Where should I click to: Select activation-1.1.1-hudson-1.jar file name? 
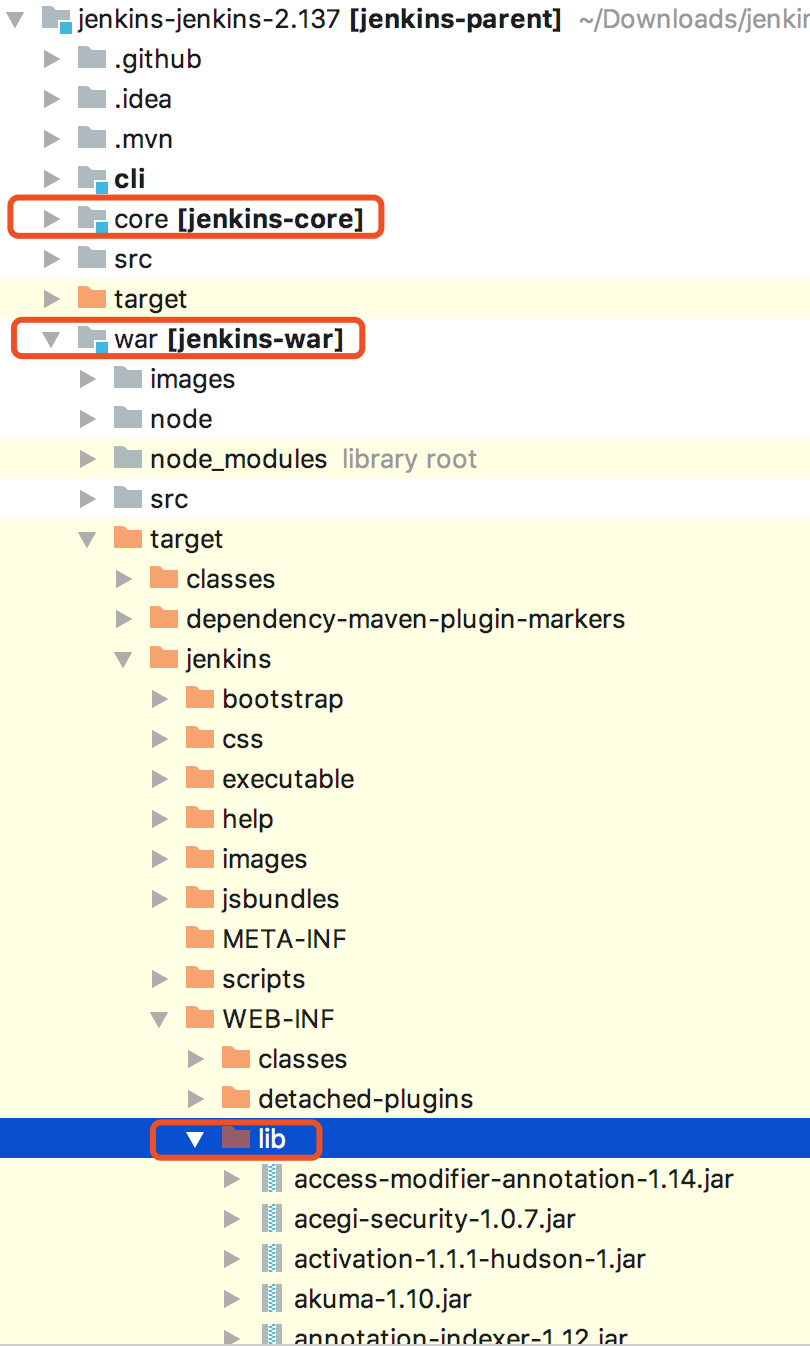tap(470, 1259)
